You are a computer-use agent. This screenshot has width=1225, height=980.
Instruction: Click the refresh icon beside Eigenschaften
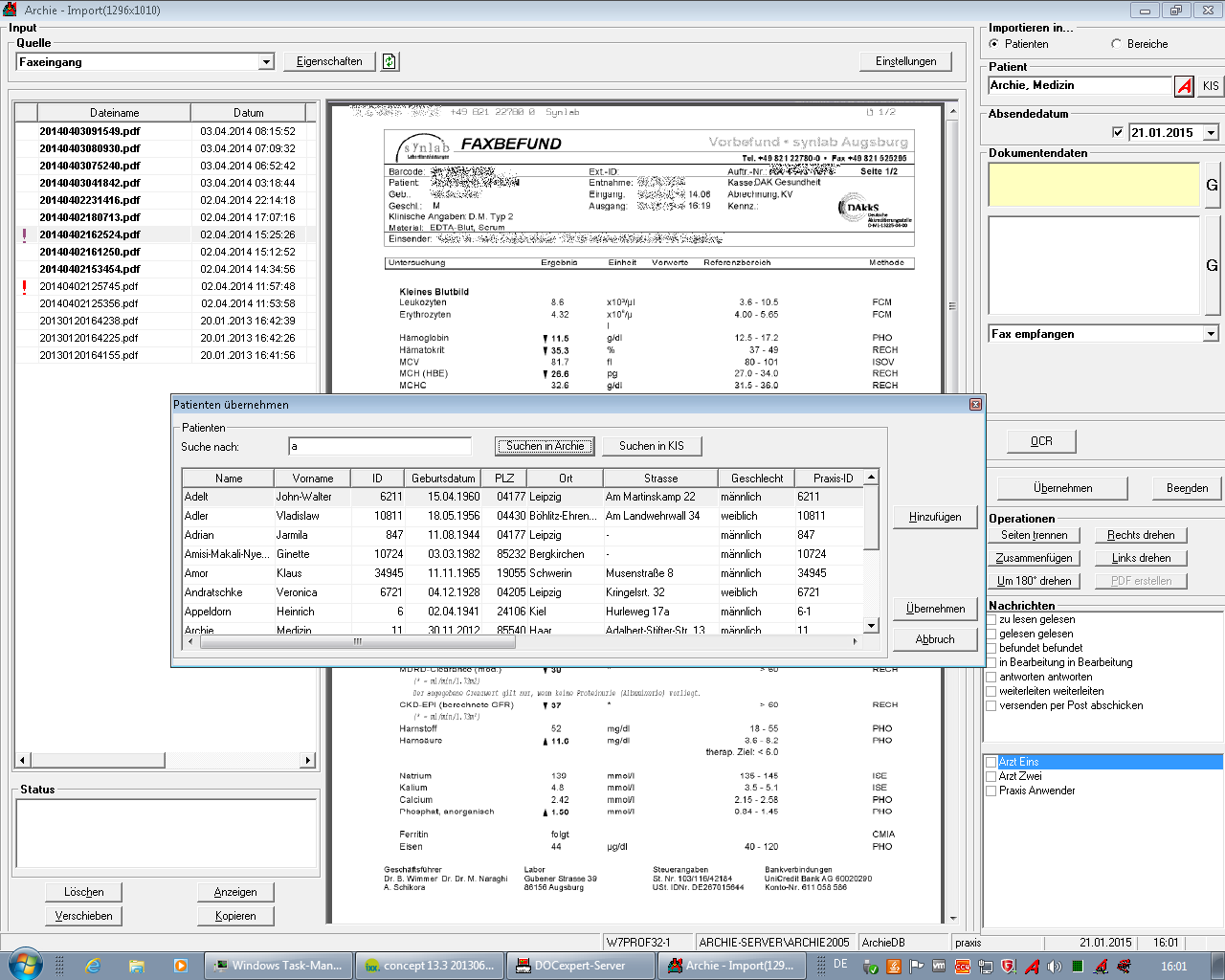(390, 61)
